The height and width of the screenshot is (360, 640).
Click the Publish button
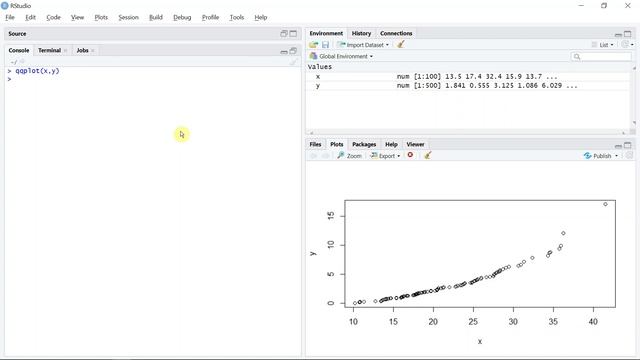[598, 156]
